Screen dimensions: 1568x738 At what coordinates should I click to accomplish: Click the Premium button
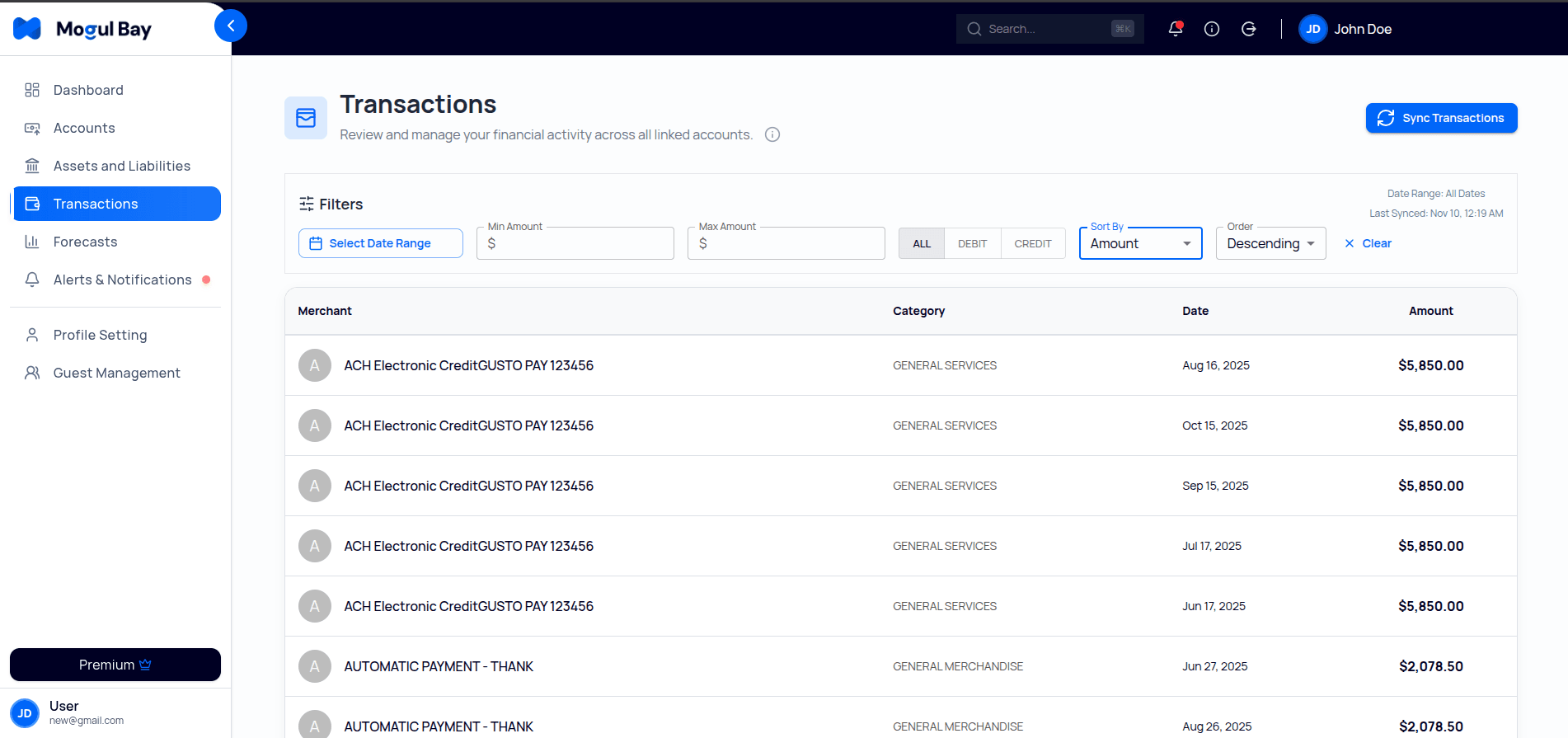[x=115, y=665]
